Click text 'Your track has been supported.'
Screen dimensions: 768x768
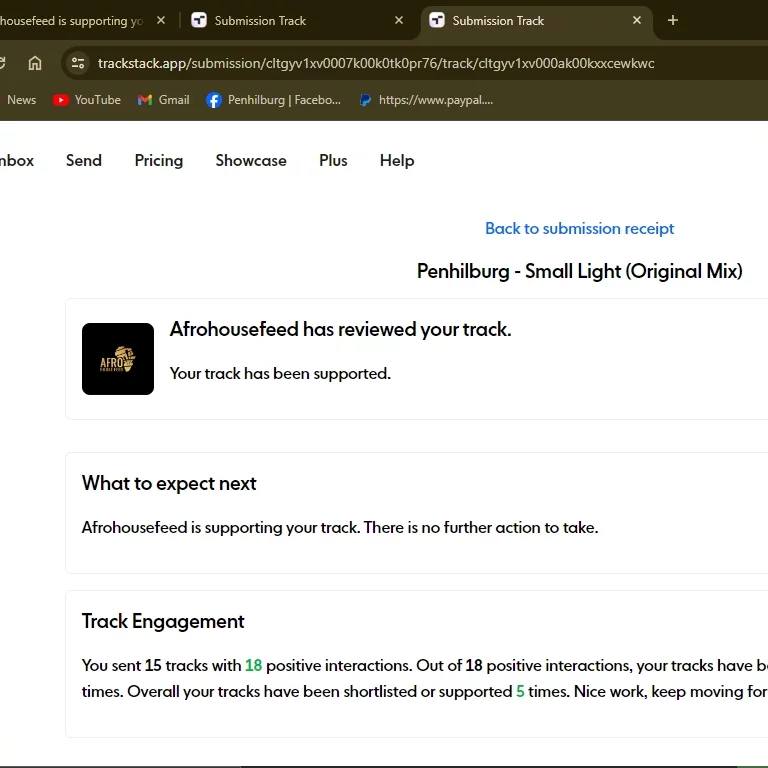click(280, 374)
